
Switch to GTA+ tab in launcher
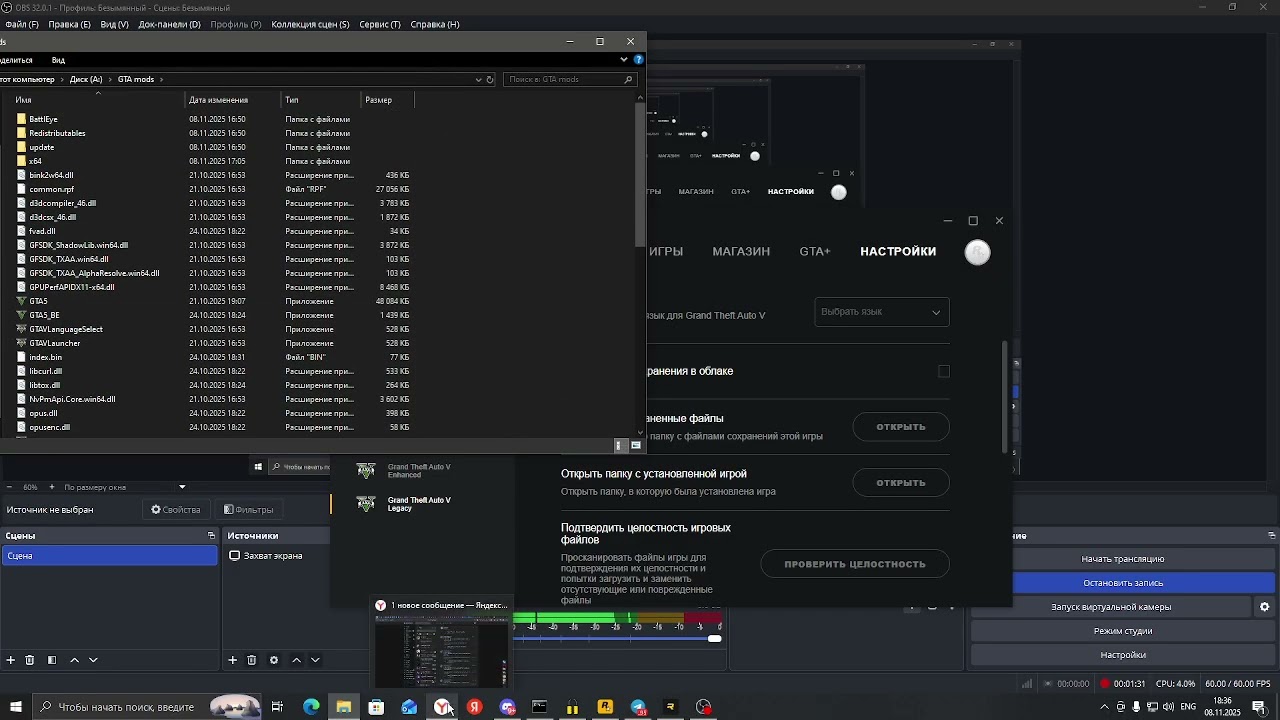pyautogui.click(x=815, y=252)
